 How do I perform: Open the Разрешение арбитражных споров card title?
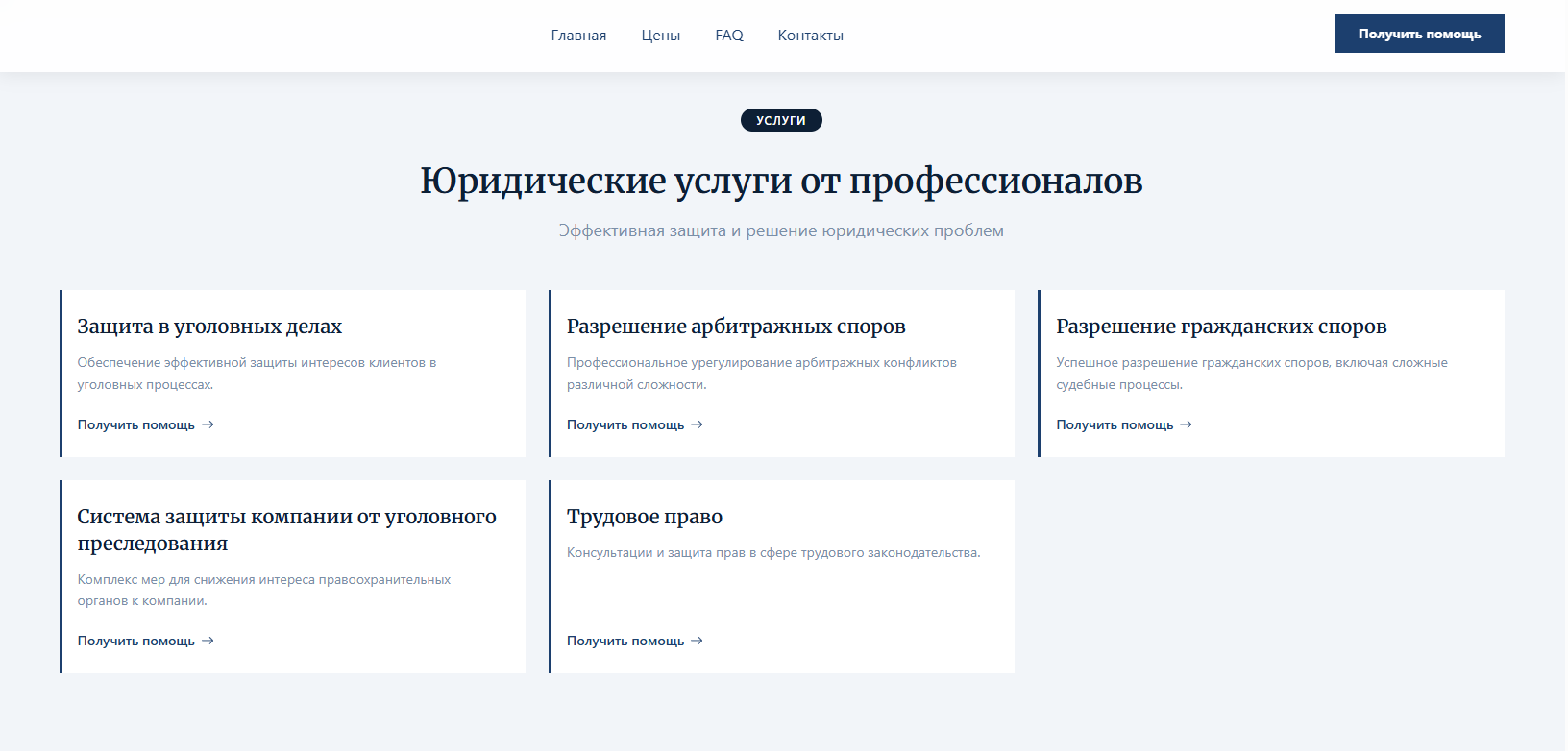point(736,327)
